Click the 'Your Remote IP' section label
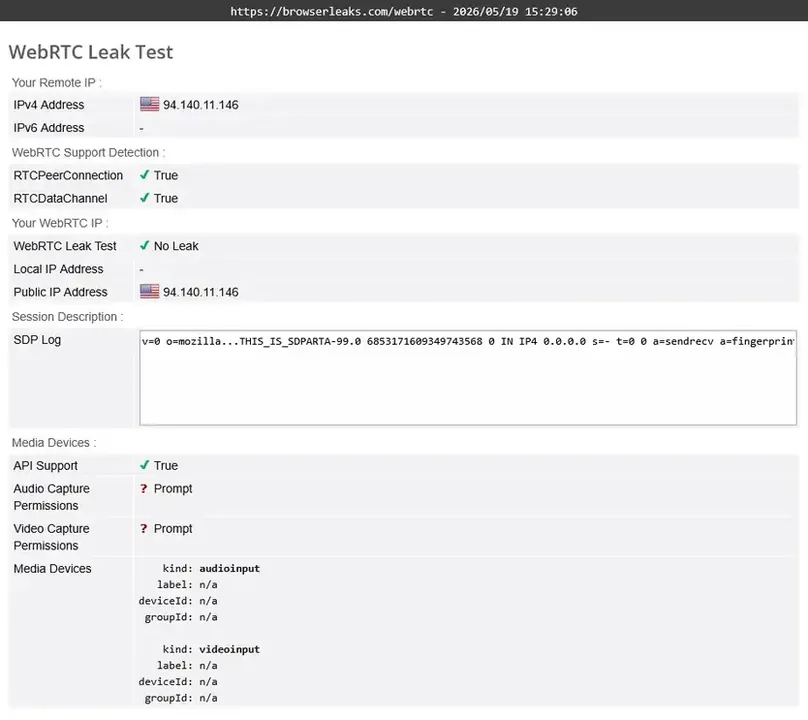The width and height of the screenshot is (808, 720). [x=57, y=82]
